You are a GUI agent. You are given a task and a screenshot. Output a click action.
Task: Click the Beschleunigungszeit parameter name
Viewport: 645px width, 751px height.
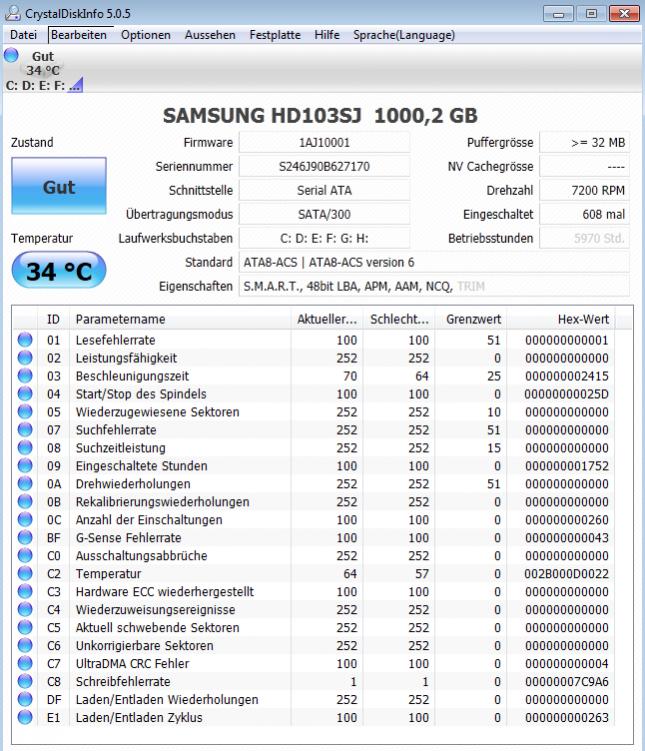point(132,376)
